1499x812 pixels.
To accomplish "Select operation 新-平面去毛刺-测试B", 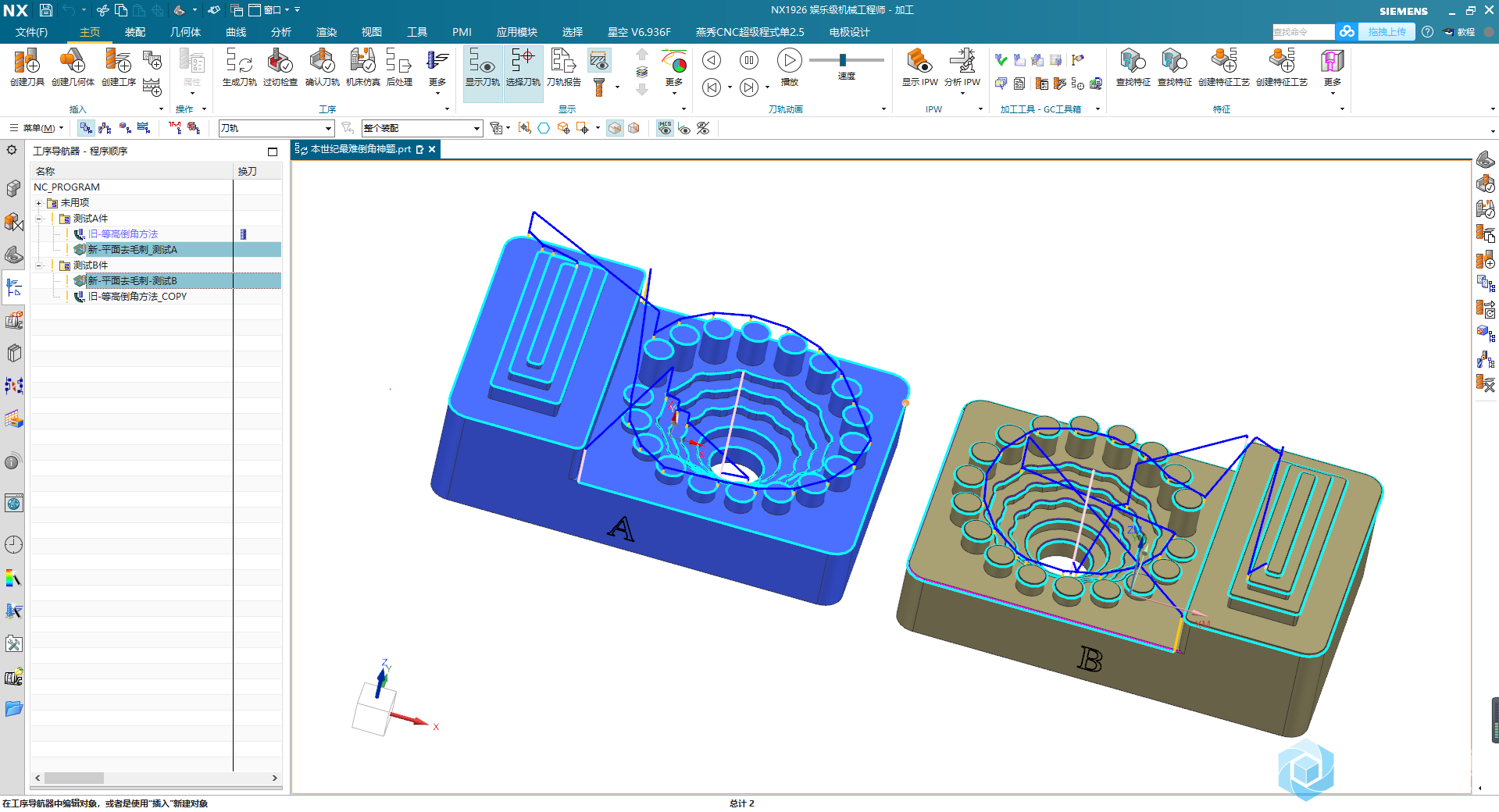I will (132, 281).
